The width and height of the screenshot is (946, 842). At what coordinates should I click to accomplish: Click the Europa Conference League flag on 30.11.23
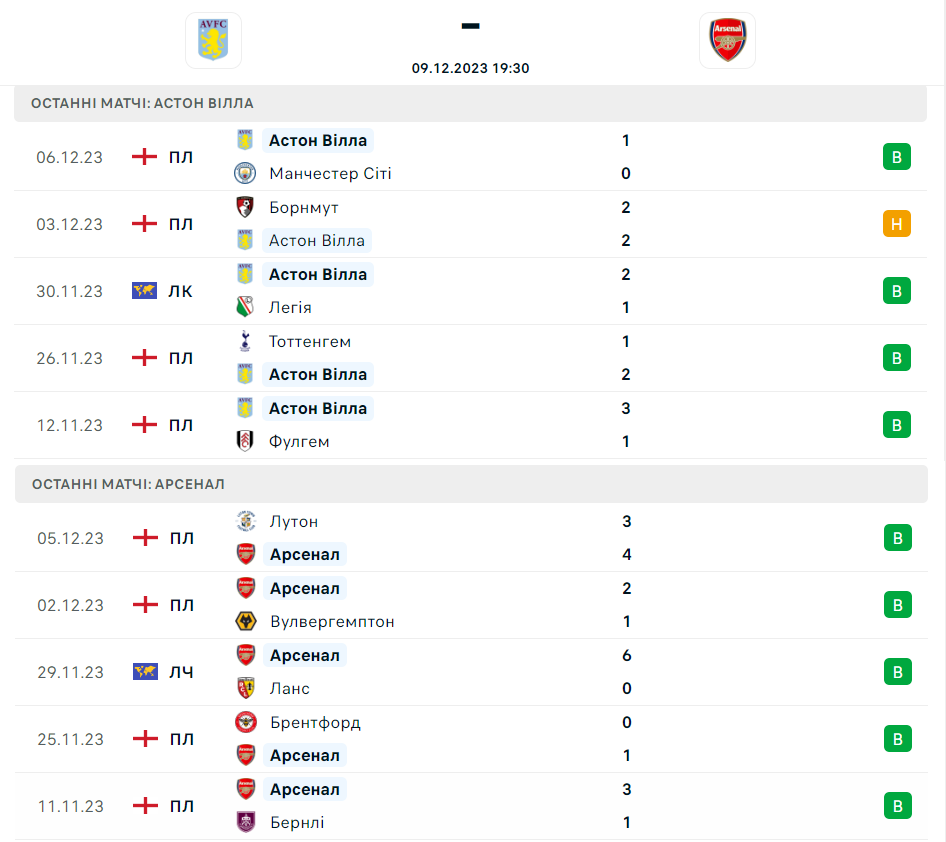pos(145,291)
